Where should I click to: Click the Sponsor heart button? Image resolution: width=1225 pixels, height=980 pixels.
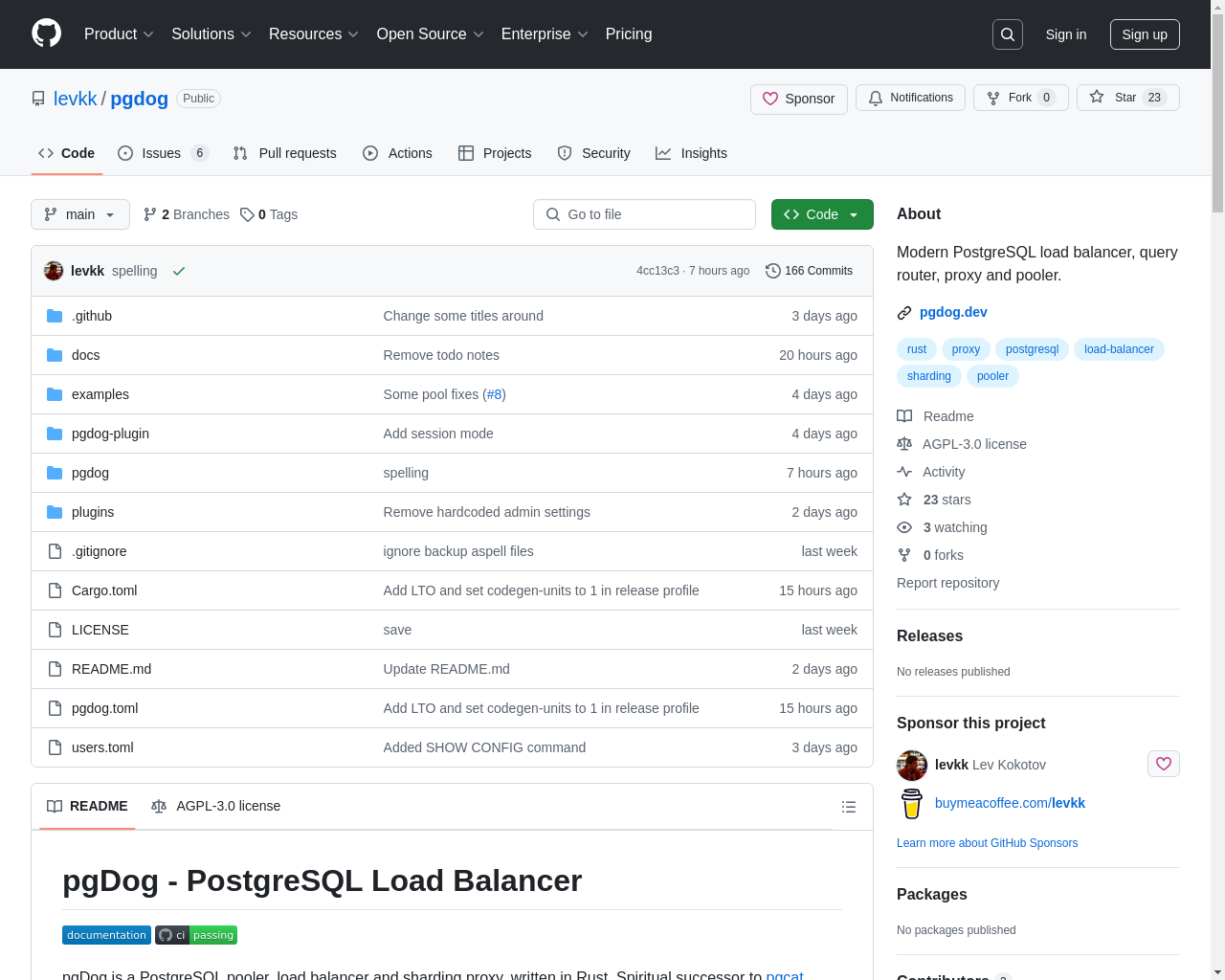pyautogui.click(x=799, y=99)
